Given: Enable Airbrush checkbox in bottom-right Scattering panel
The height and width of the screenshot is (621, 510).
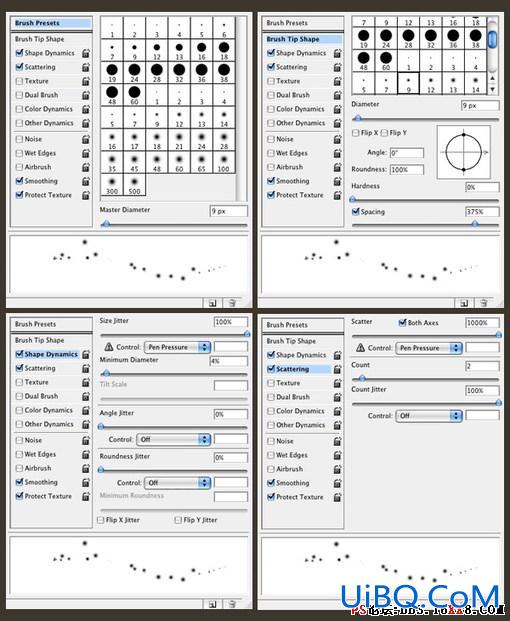Looking at the screenshot, I should pyautogui.click(x=271, y=469).
